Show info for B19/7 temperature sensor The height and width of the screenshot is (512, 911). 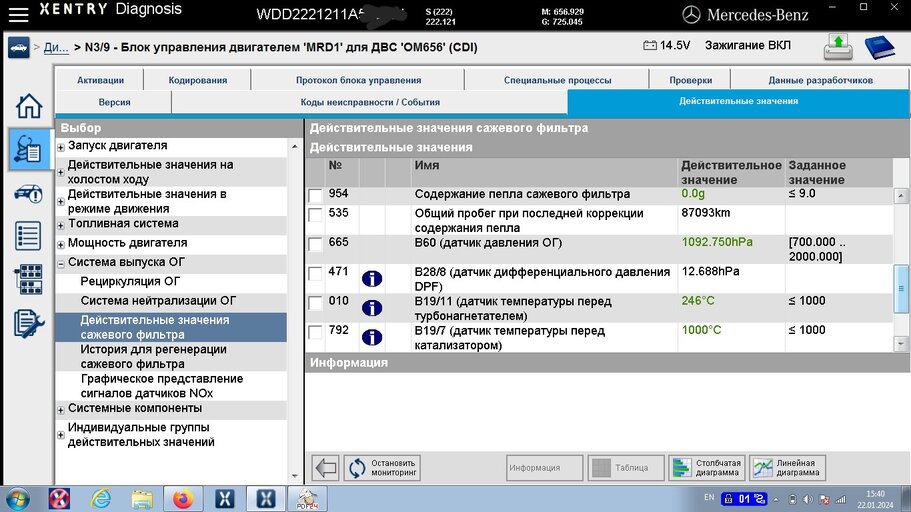372,337
